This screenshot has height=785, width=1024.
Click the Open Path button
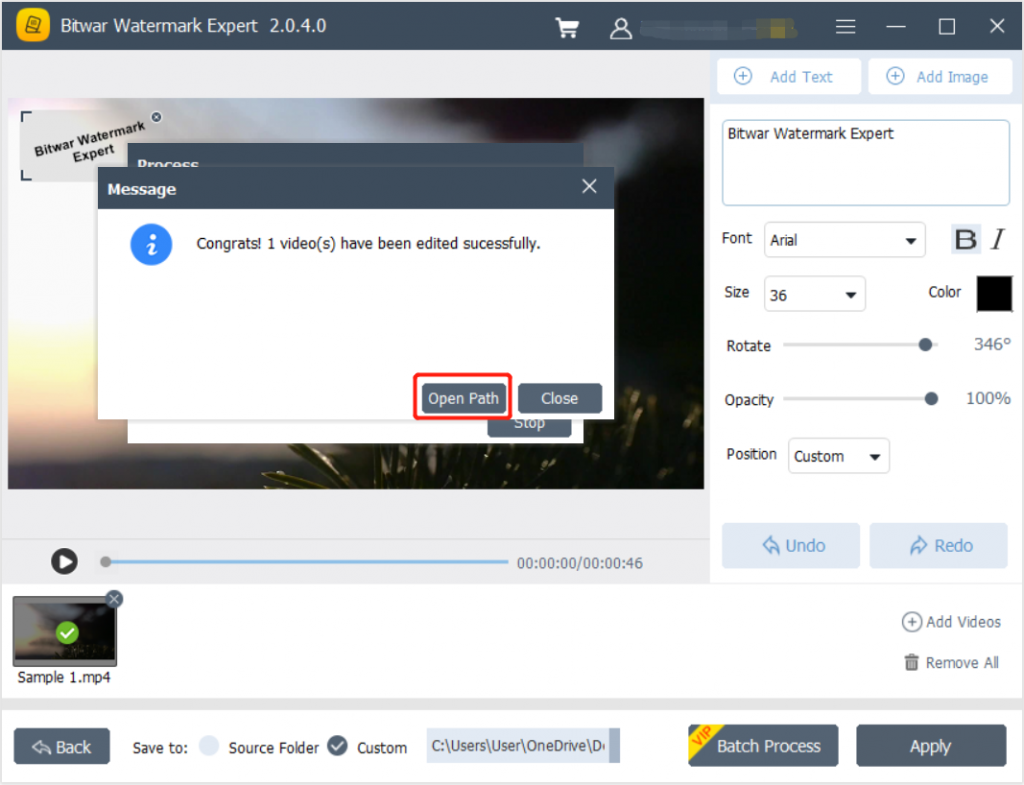[462, 398]
